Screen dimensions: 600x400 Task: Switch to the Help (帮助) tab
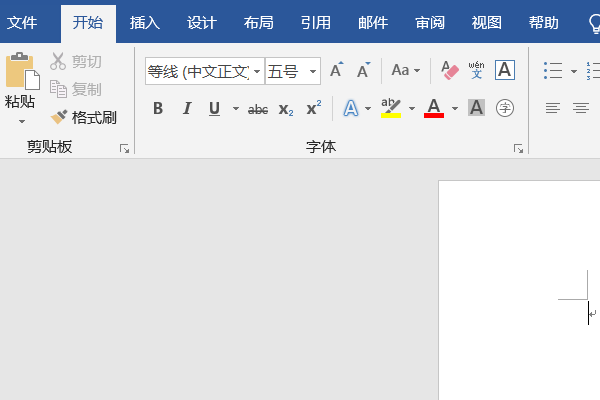[x=544, y=23]
